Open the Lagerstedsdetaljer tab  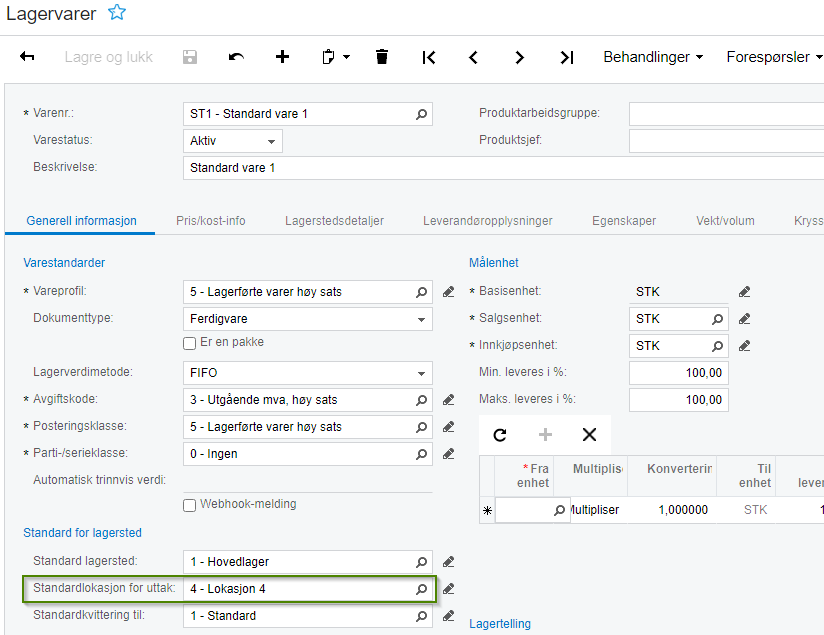[334, 220]
